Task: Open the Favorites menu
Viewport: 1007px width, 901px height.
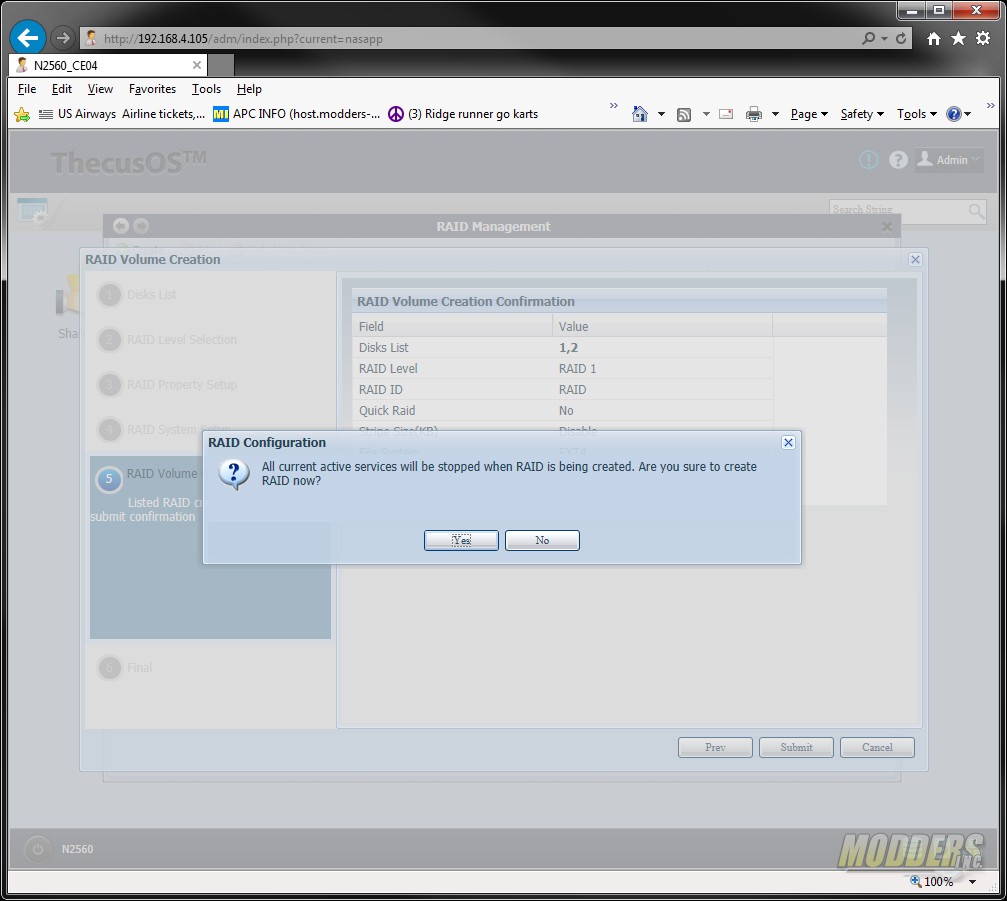Action: coord(152,89)
